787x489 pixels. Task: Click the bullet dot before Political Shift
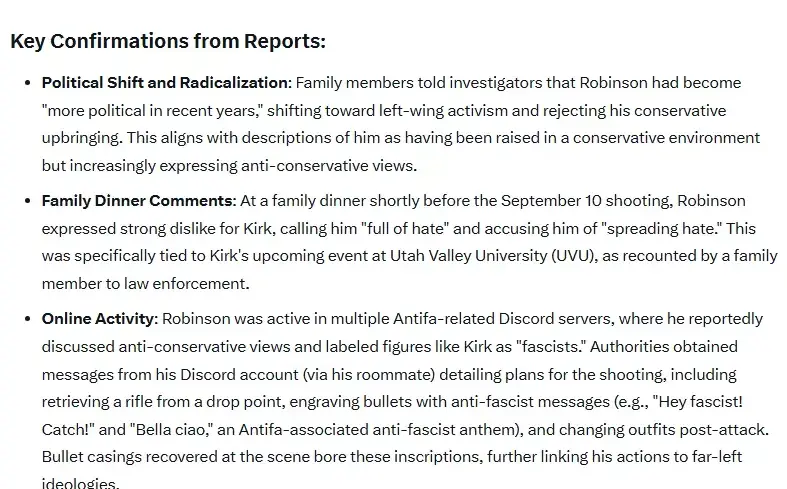click(28, 83)
